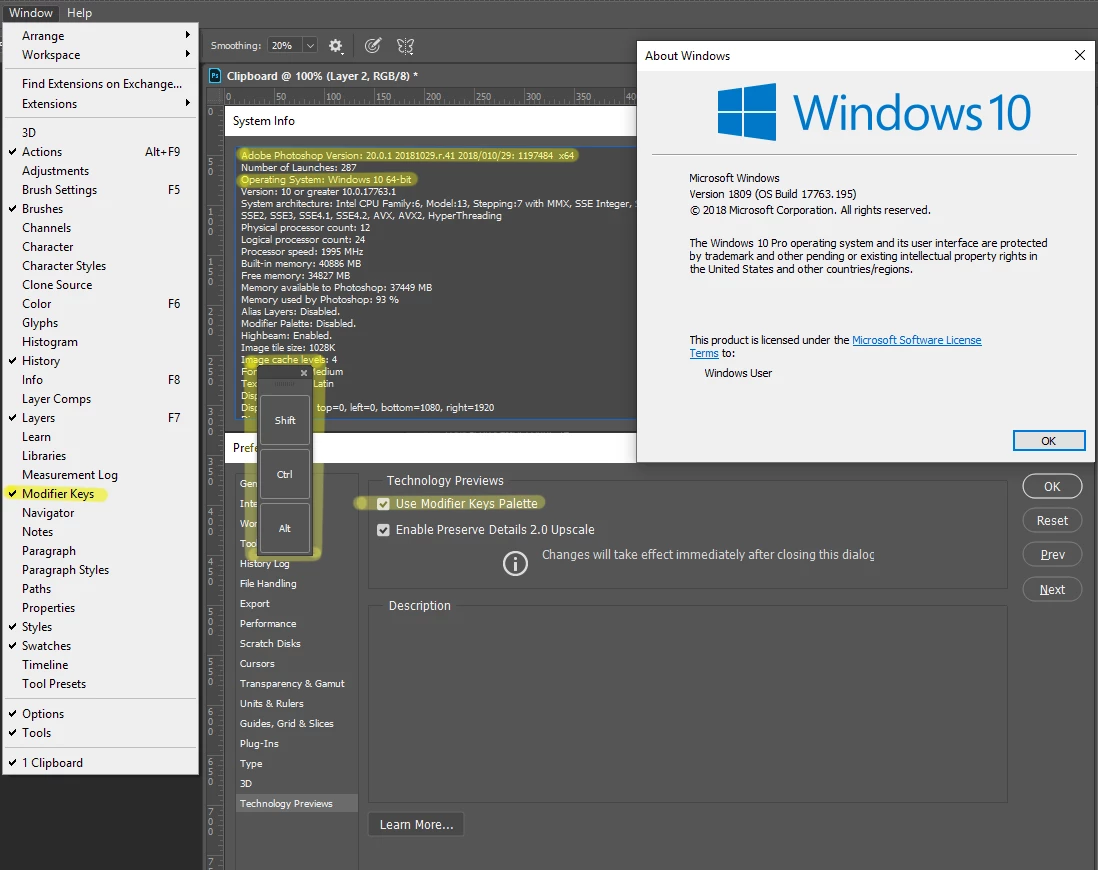Open Transparency & Gamut preferences category
This screenshot has height=870, width=1098.
[297, 684]
